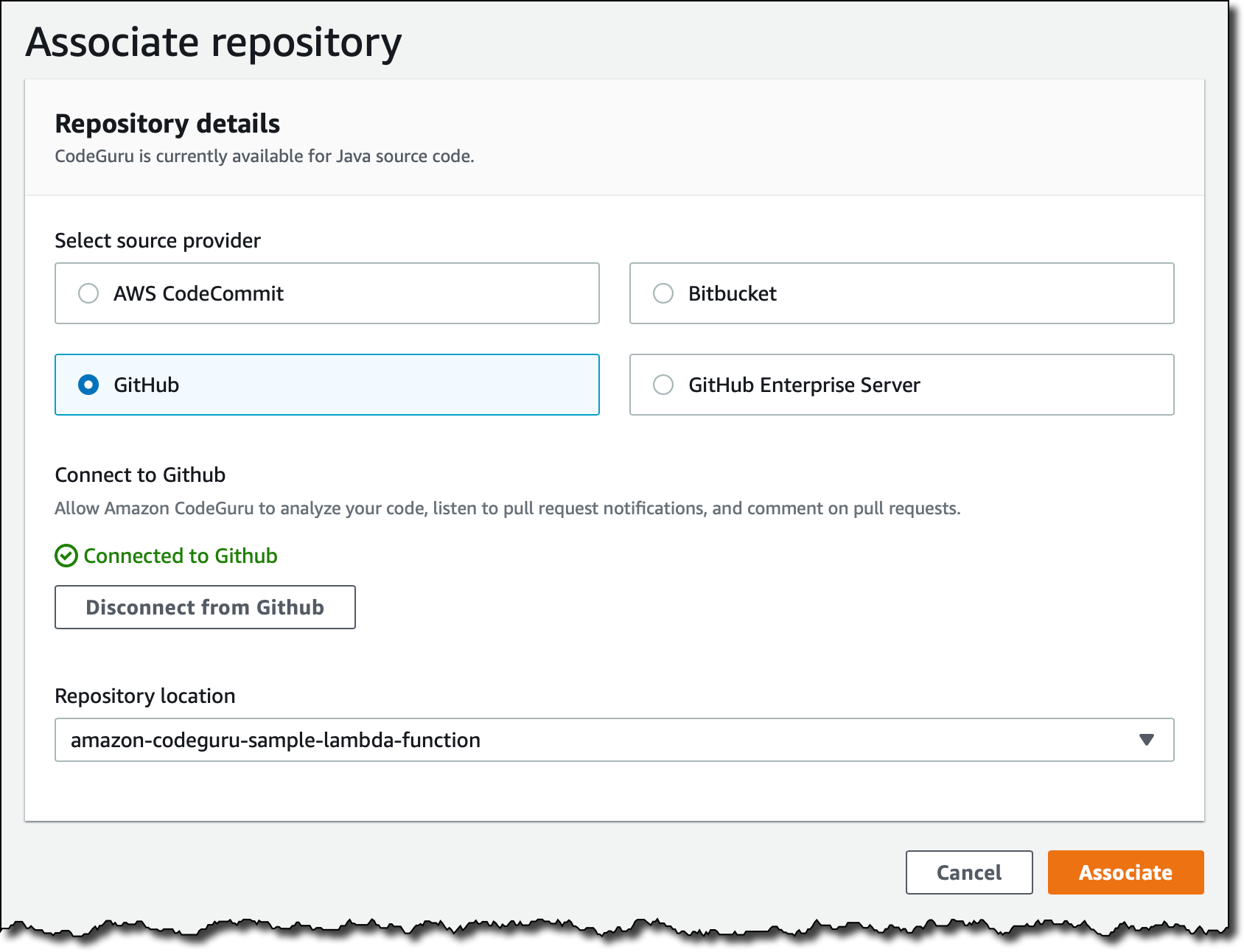Screen dimensions: 1244x952
Task: Click the Repository details heading
Action: (x=168, y=124)
